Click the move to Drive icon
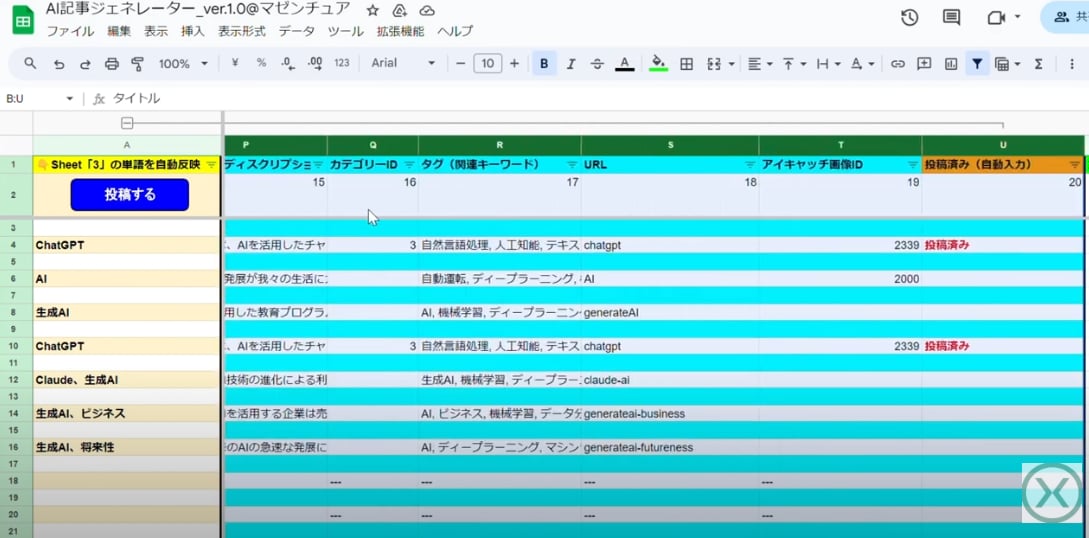Image resolution: width=1089 pixels, height=538 pixels. pos(399,10)
